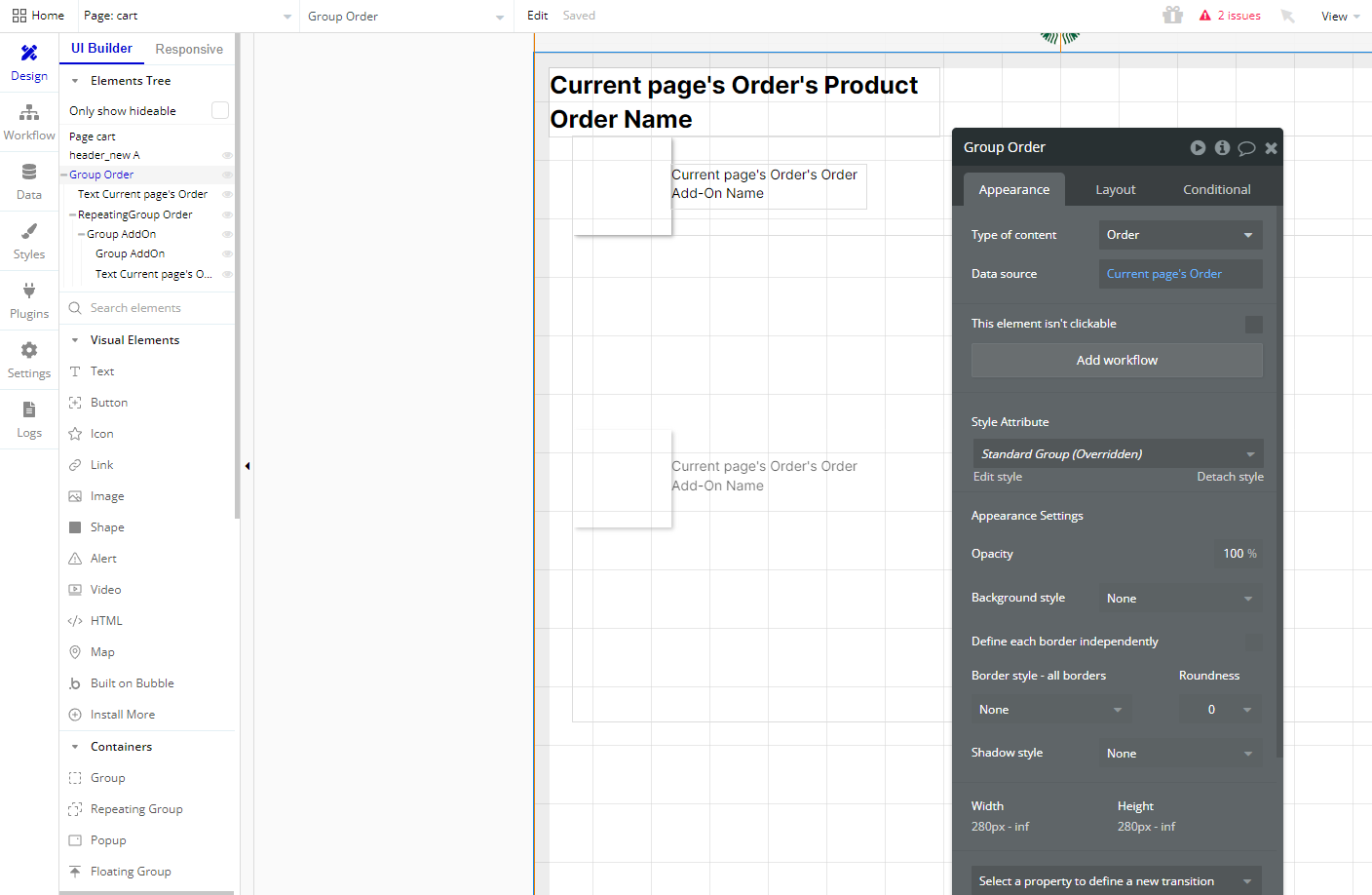1372x895 pixels.
Task: Collapse the Elements Tree section
Action: point(75,81)
